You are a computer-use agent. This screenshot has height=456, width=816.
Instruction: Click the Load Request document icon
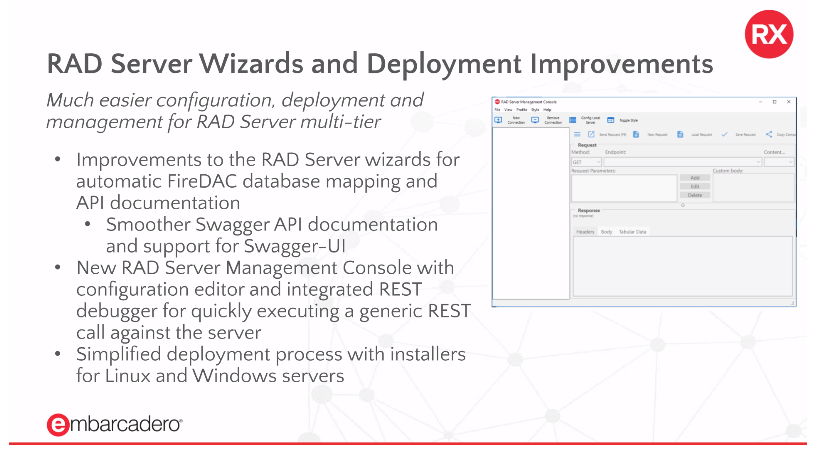(680, 134)
